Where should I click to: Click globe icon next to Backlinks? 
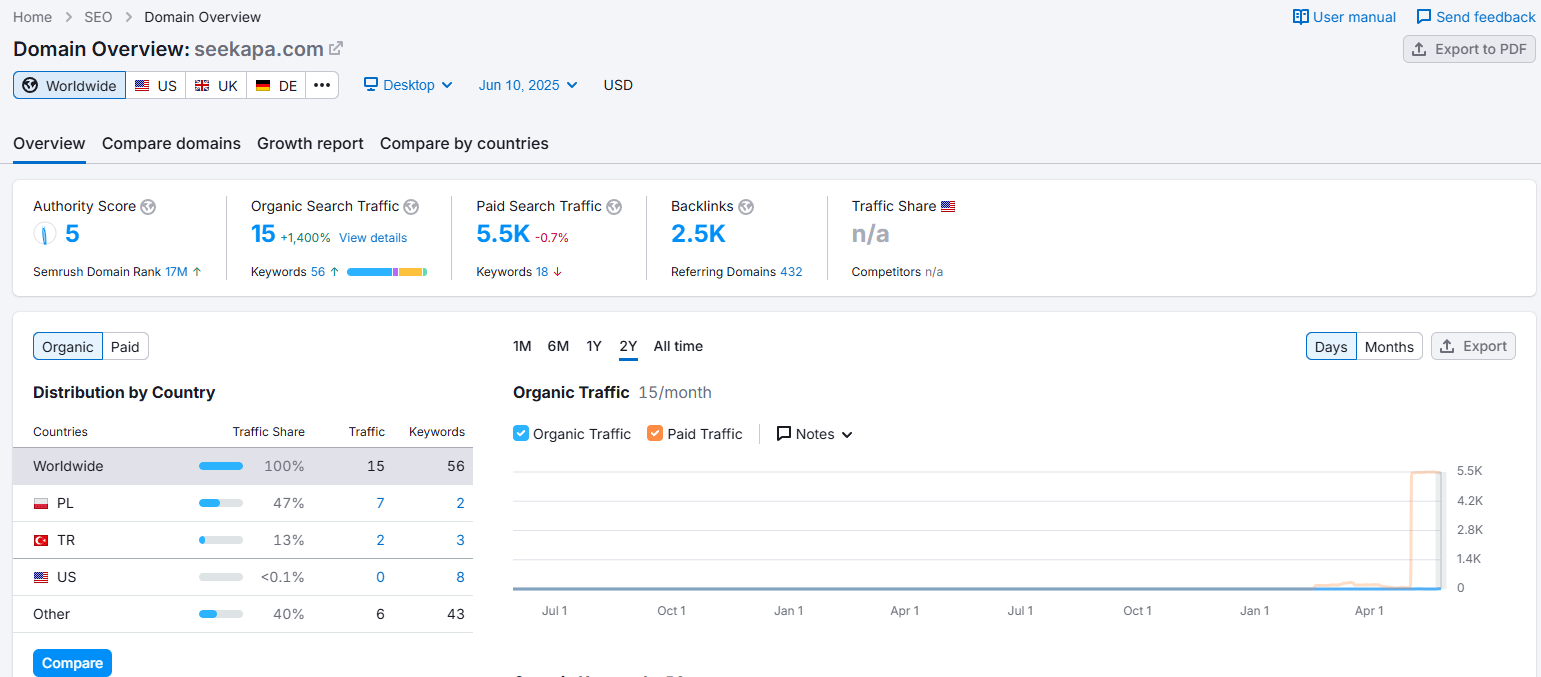click(746, 207)
